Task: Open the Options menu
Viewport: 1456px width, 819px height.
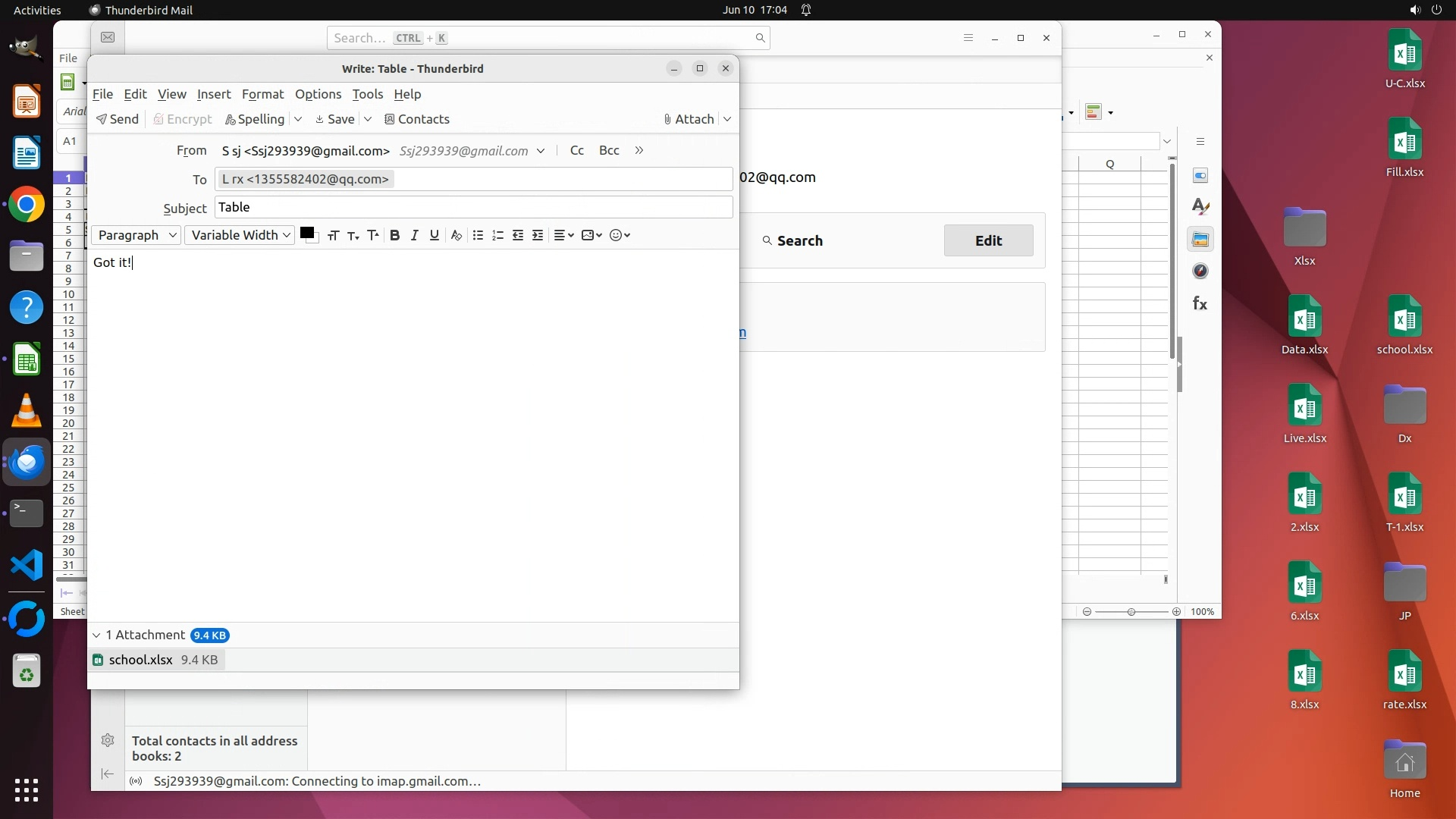Action: tap(318, 94)
